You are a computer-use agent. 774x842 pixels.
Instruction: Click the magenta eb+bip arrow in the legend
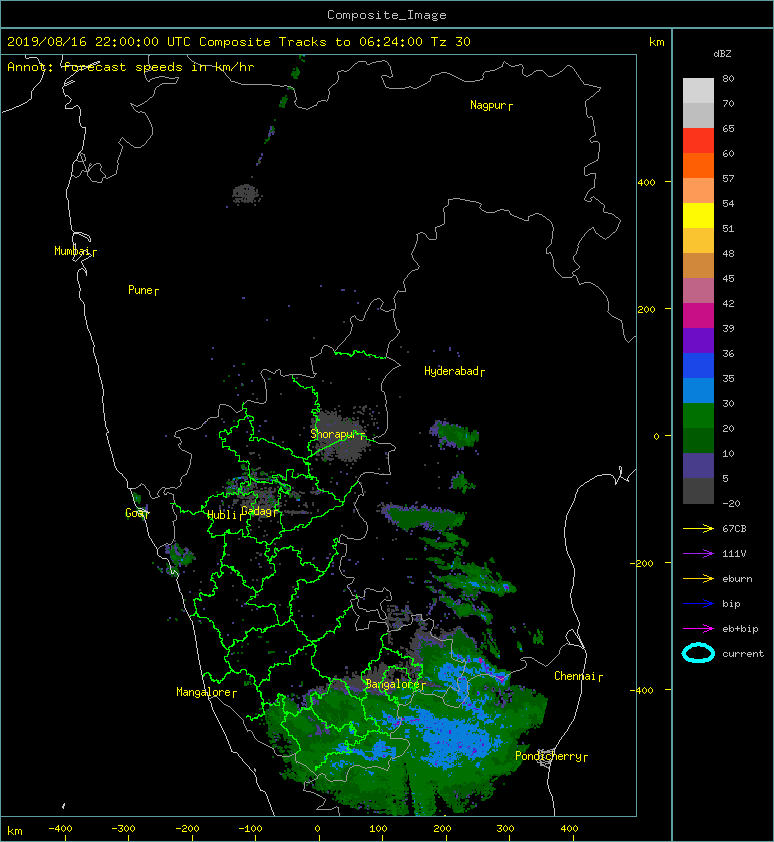(x=698, y=628)
